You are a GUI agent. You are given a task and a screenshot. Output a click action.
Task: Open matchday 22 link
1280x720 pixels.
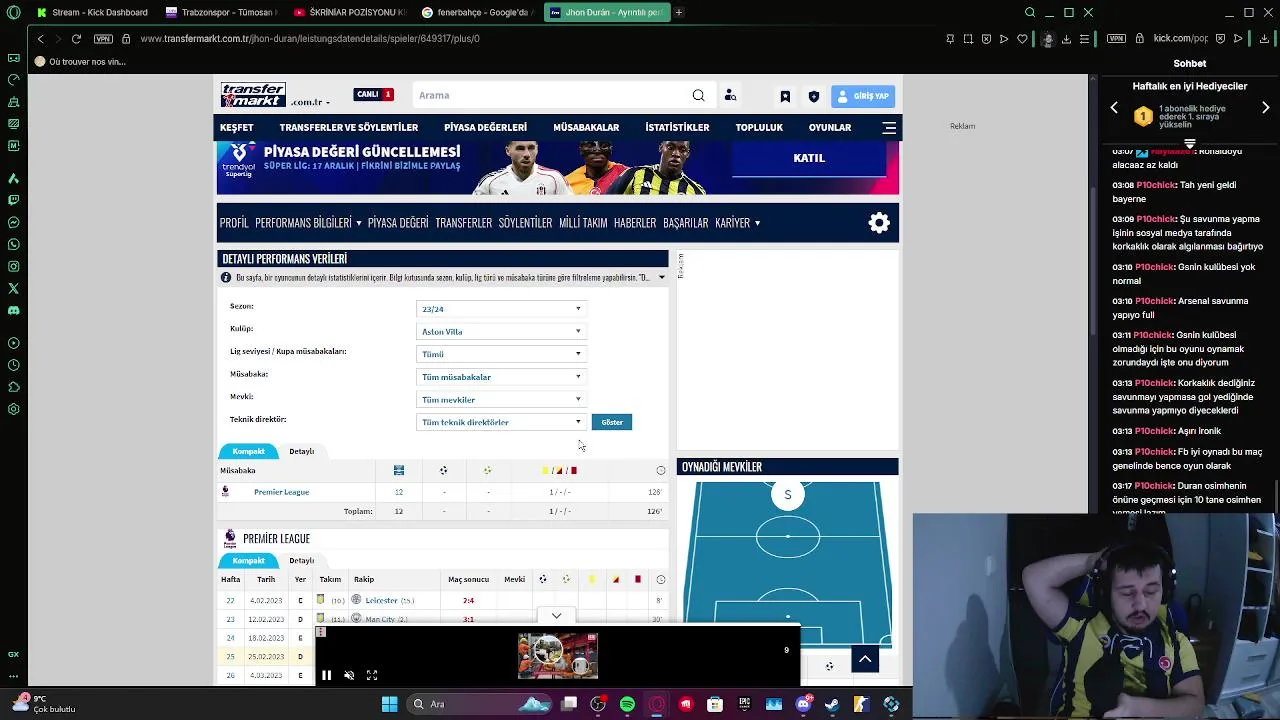pos(230,600)
